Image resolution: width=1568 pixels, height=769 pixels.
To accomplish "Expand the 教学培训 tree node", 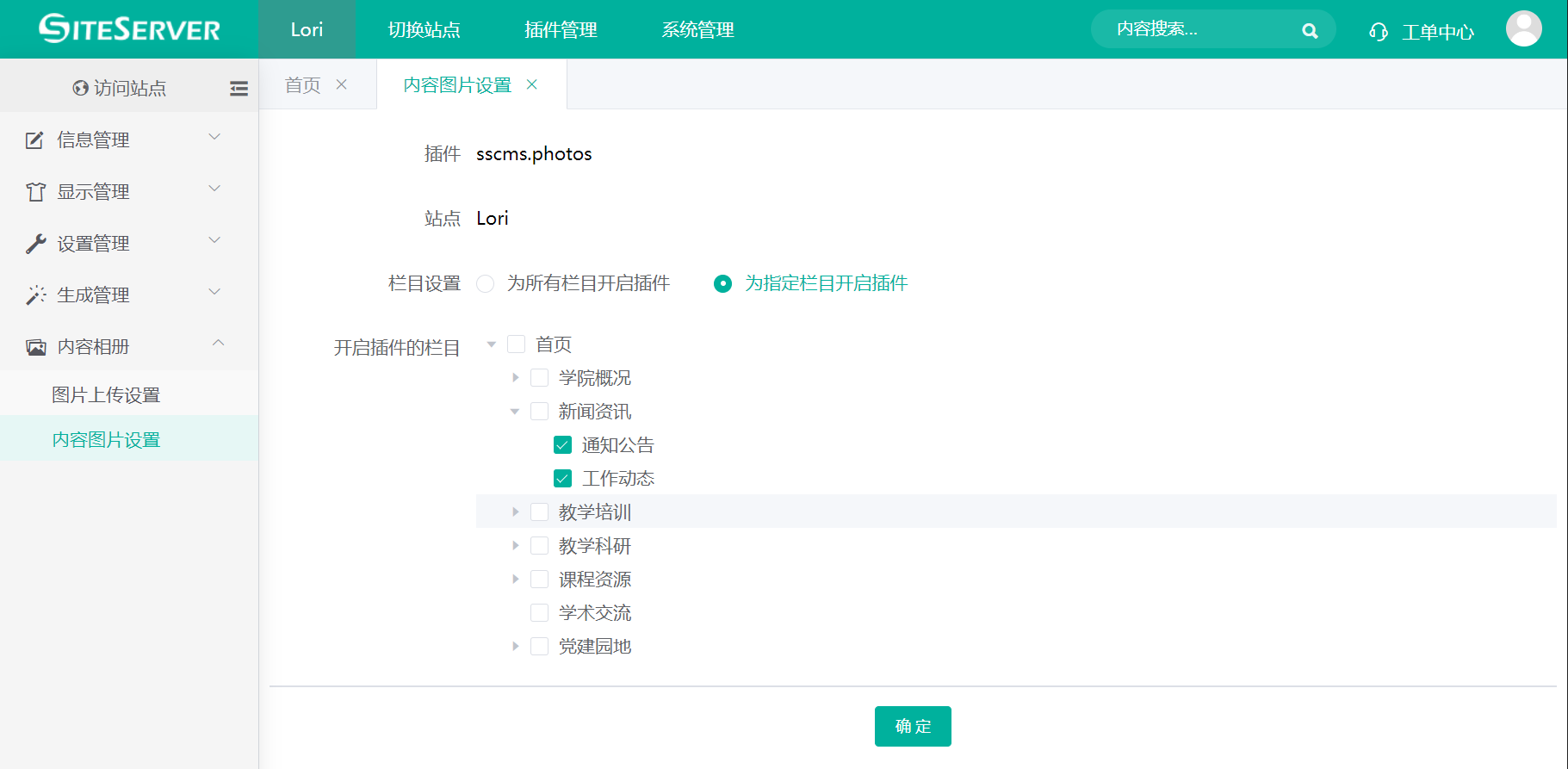I will pos(515,512).
